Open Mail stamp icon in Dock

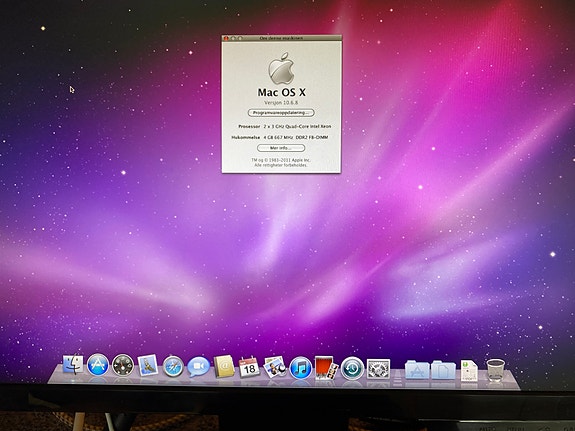148,365
